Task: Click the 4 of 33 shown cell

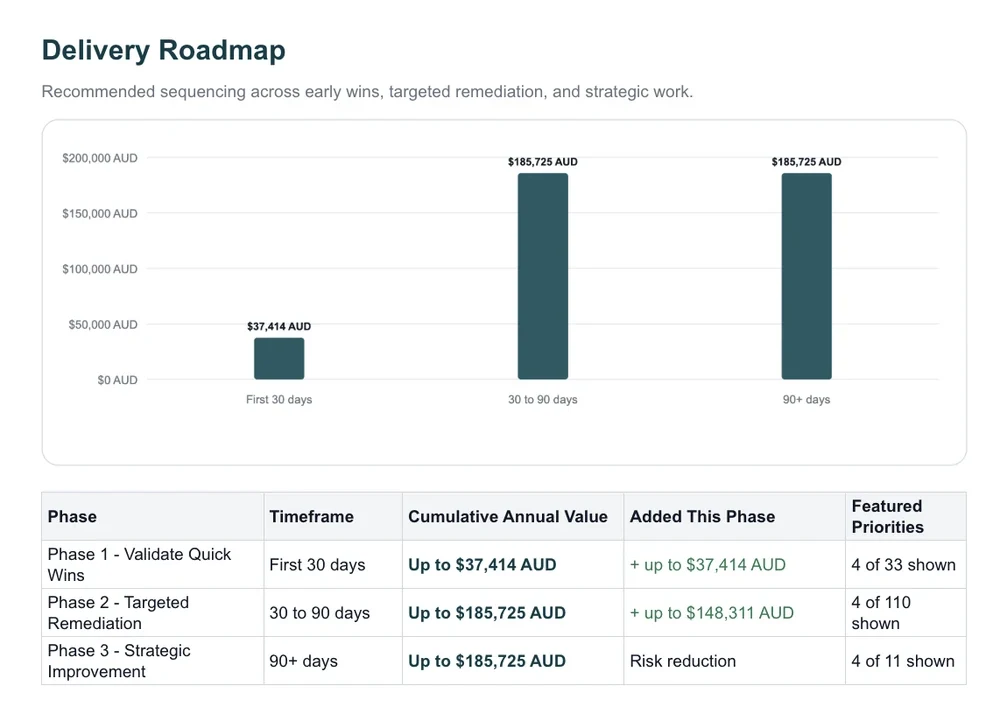Action: pyautogui.click(x=906, y=565)
